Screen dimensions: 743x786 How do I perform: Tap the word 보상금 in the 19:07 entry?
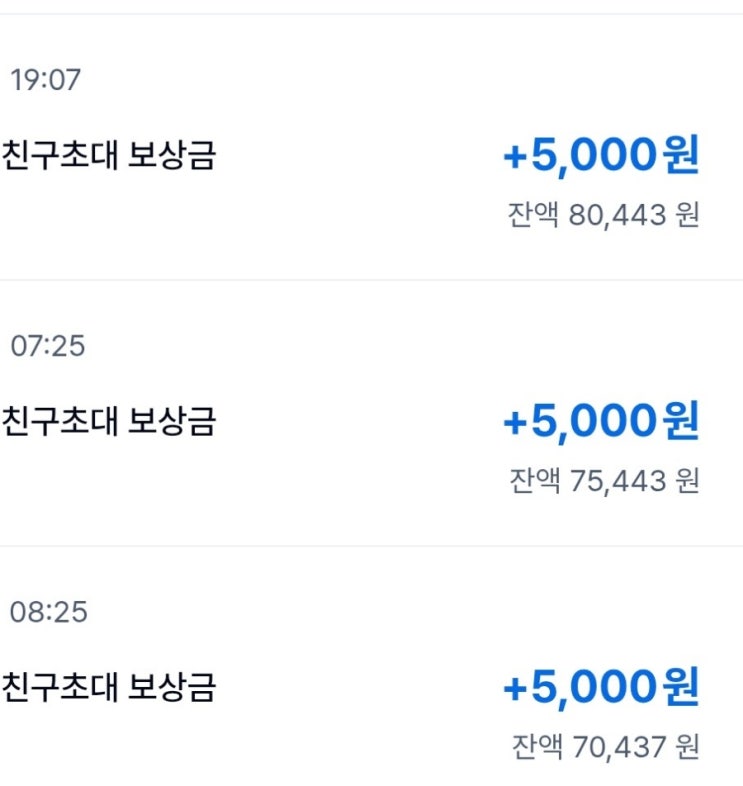click(172, 157)
